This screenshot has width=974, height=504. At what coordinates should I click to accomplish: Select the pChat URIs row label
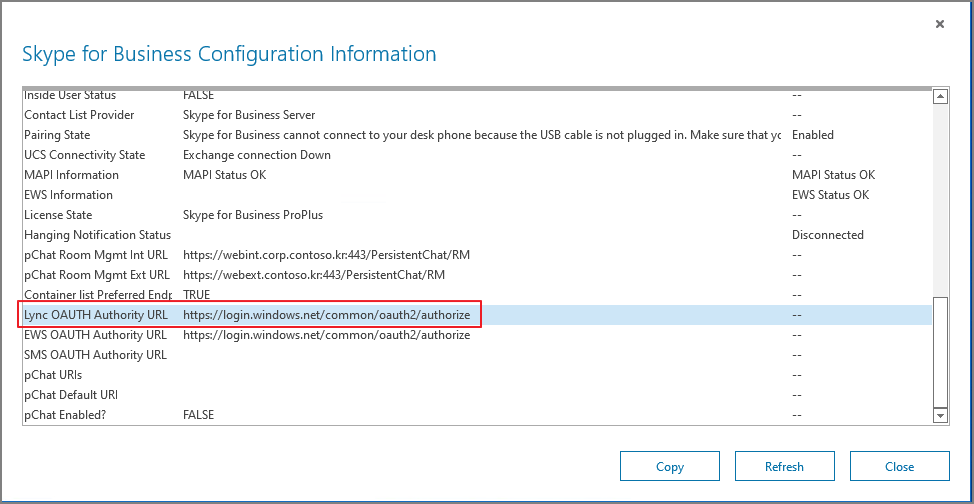pos(53,375)
